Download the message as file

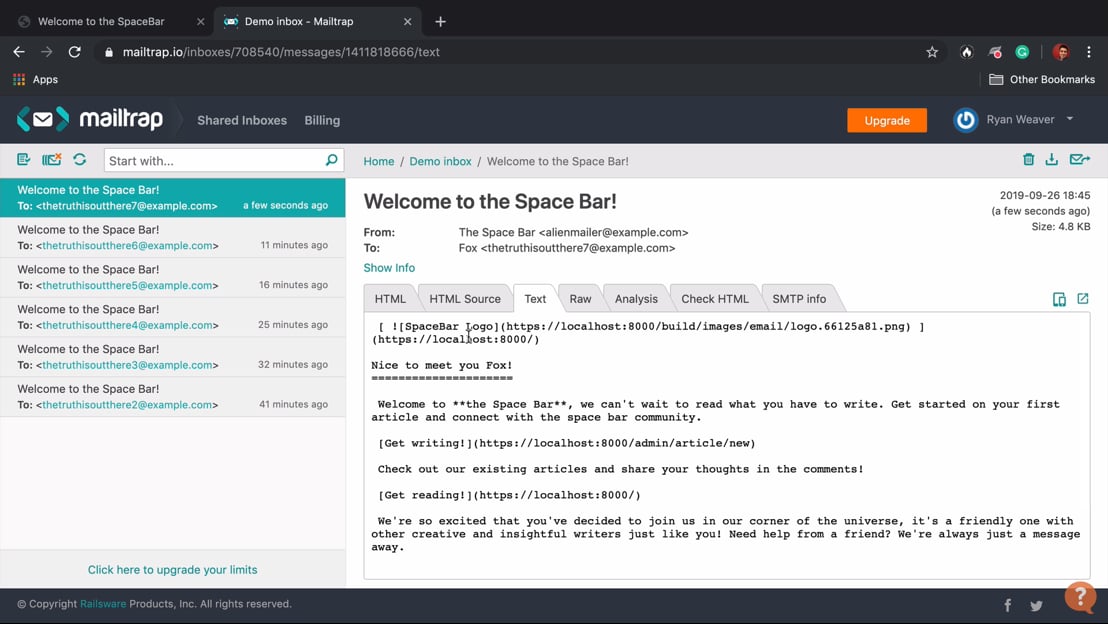[1051, 160]
